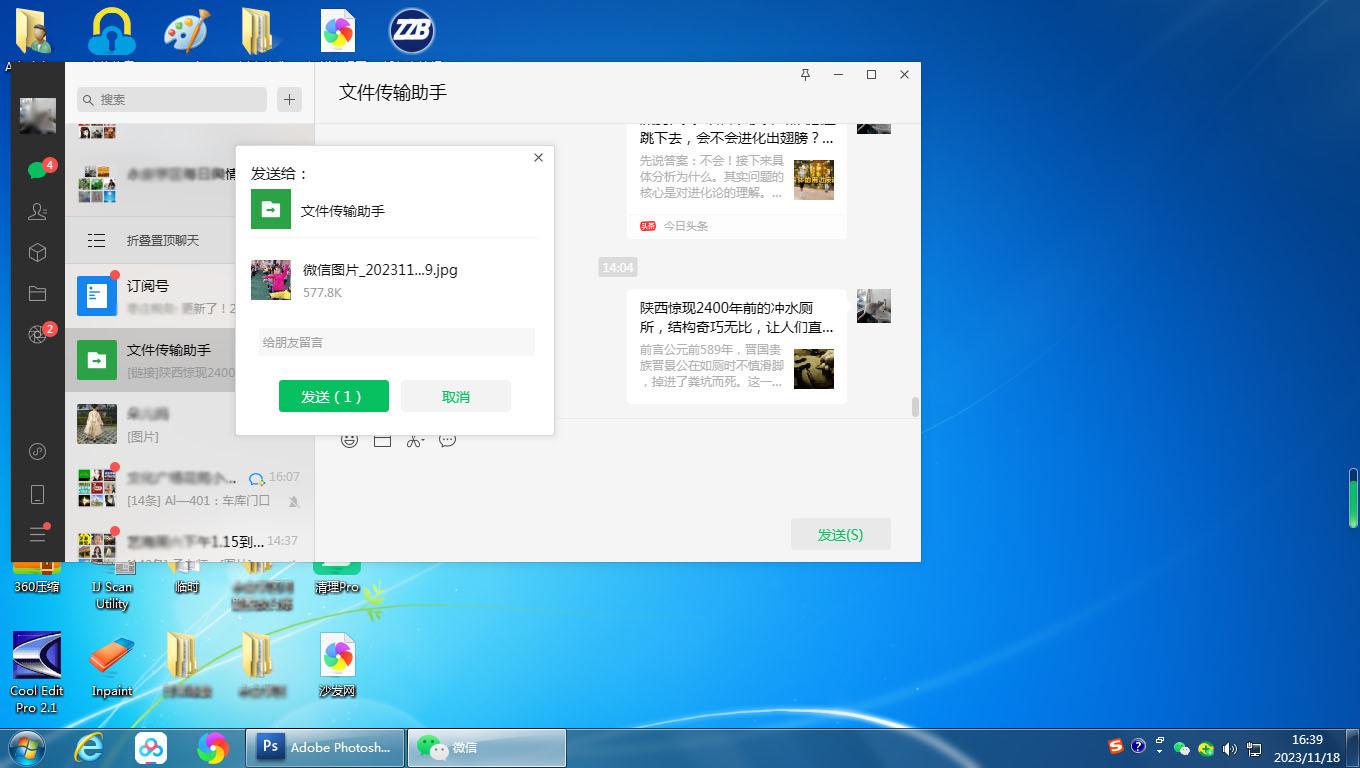Click the mobile phone icon in the sidebar
Viewport: 1360px width, 768px height.
point(38,494)
